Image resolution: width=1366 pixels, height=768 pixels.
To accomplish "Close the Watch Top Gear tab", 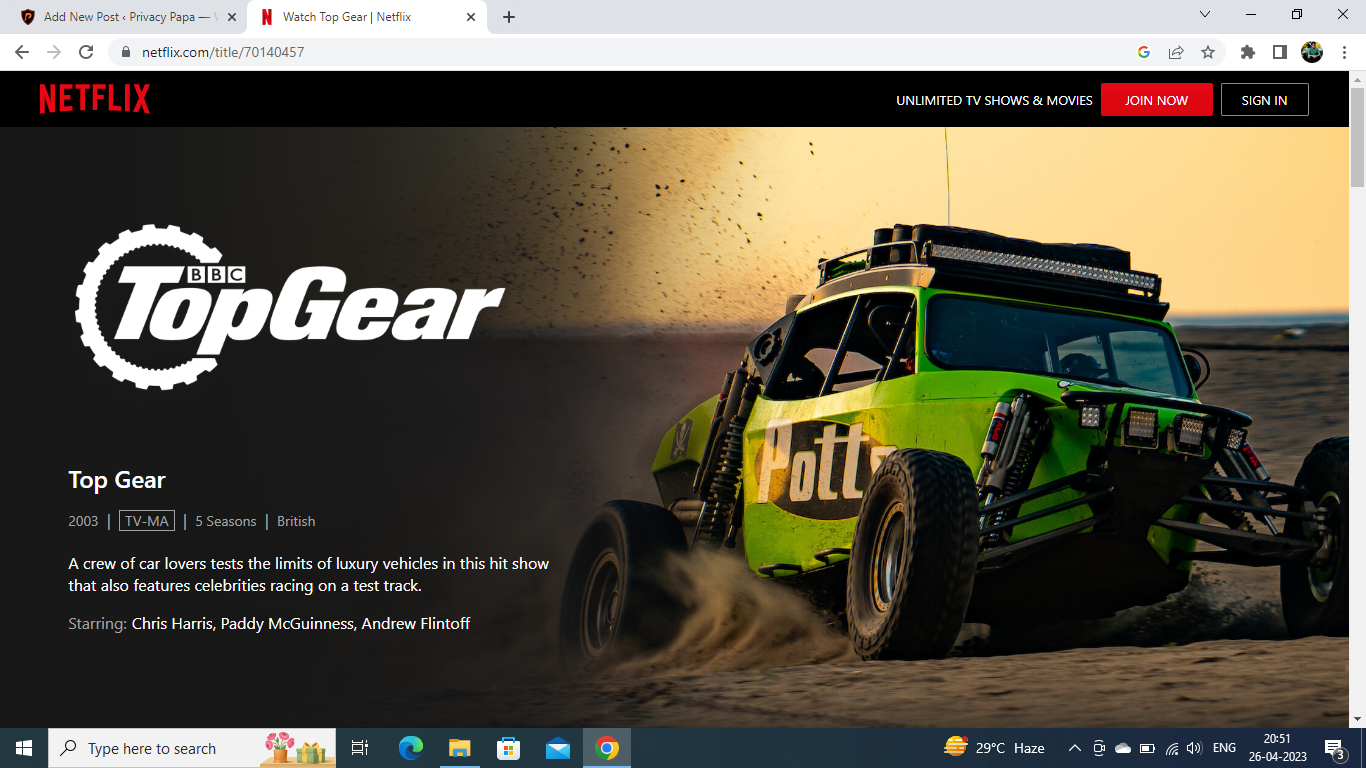I will pyautogui.click(x=471, y=17).
